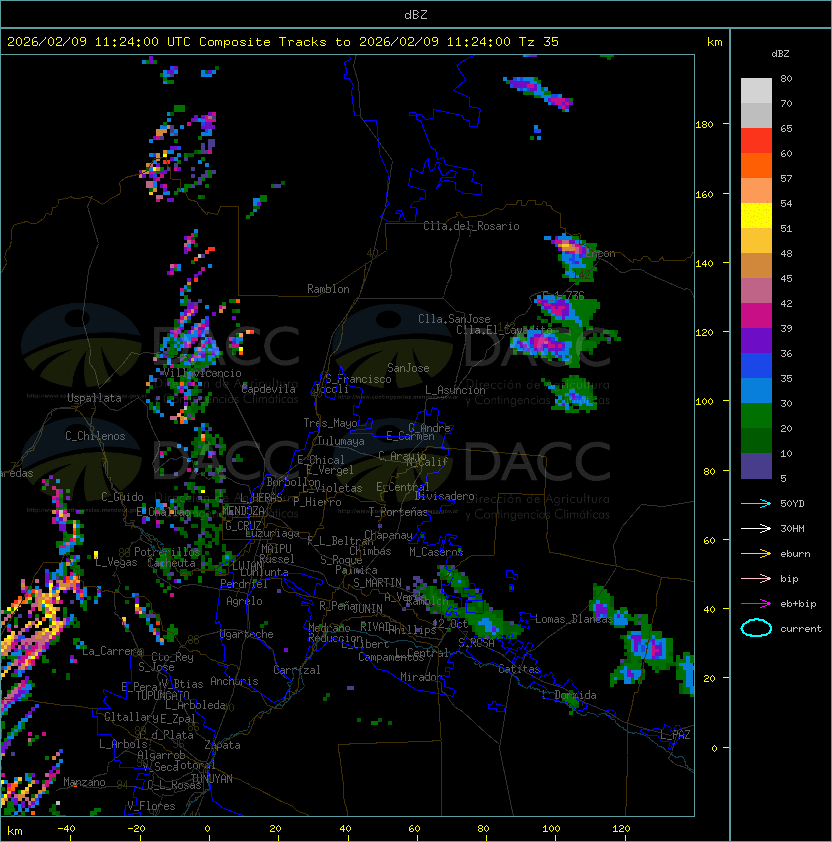The width and height of the screenshot is (832, 842).
Task: Click the Anchoris place label
Action: tap(234, 681)
